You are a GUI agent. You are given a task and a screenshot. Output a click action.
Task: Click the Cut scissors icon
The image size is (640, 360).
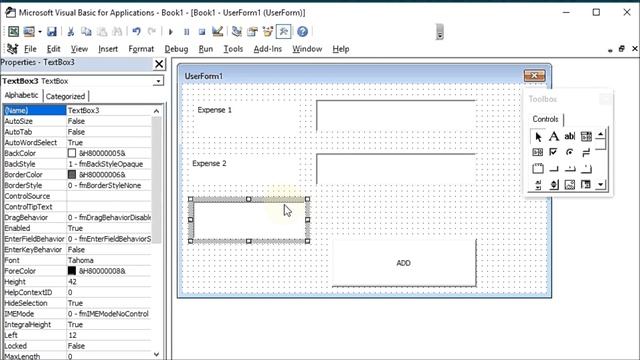point(71,31)
